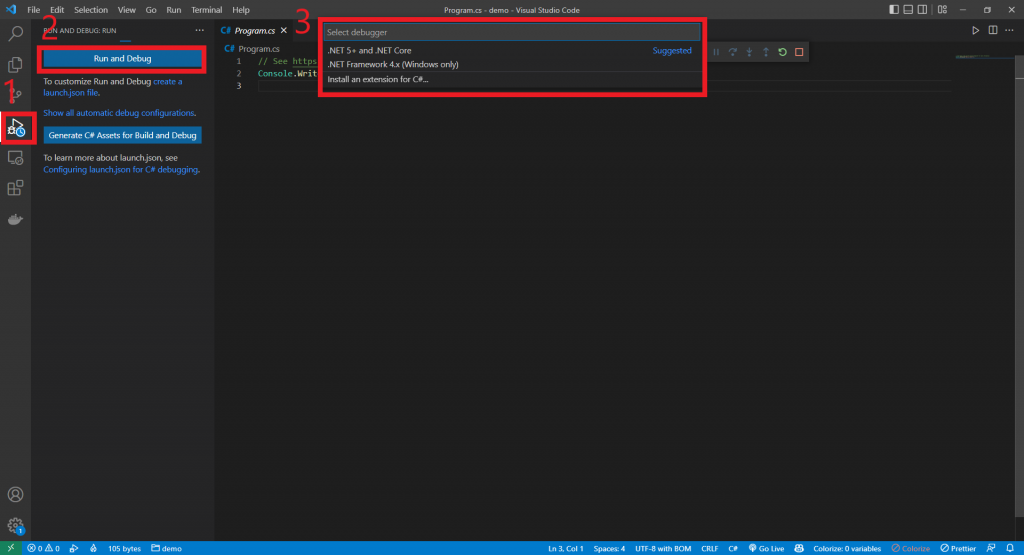Screen dimensions: 1024x555
Task: Open the File menu
Action: pyautogui.click(x=33, y=10)
